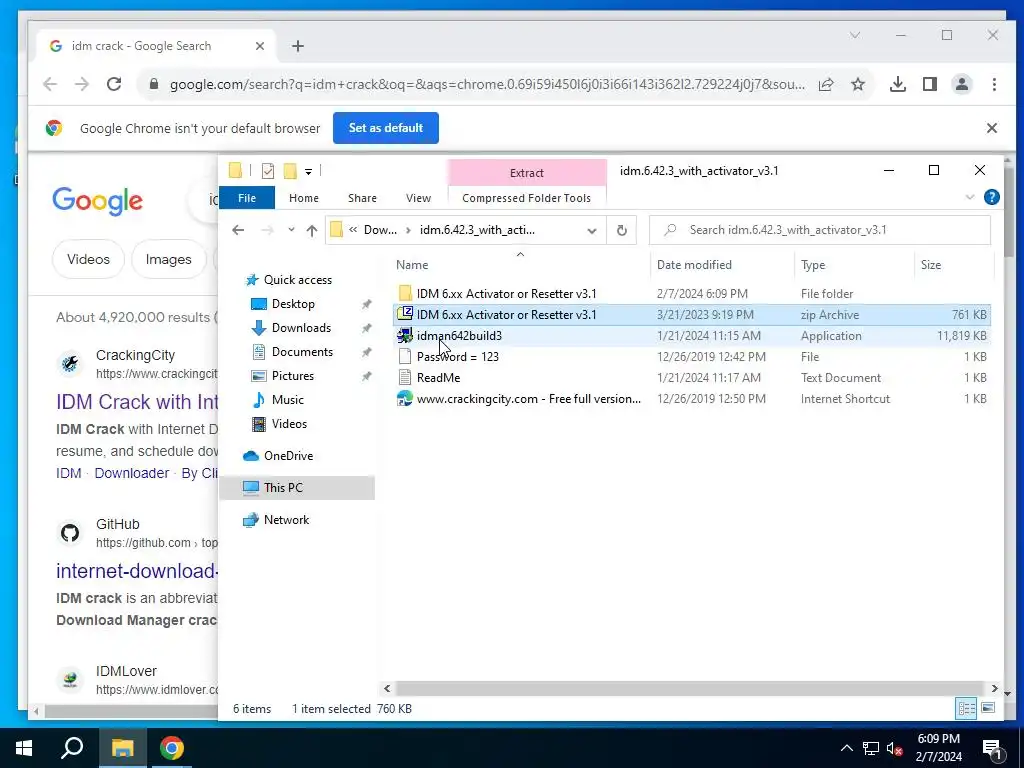Expand the address bar history dropdown
Screen dimensions: 1024x768
coord(592,231)
